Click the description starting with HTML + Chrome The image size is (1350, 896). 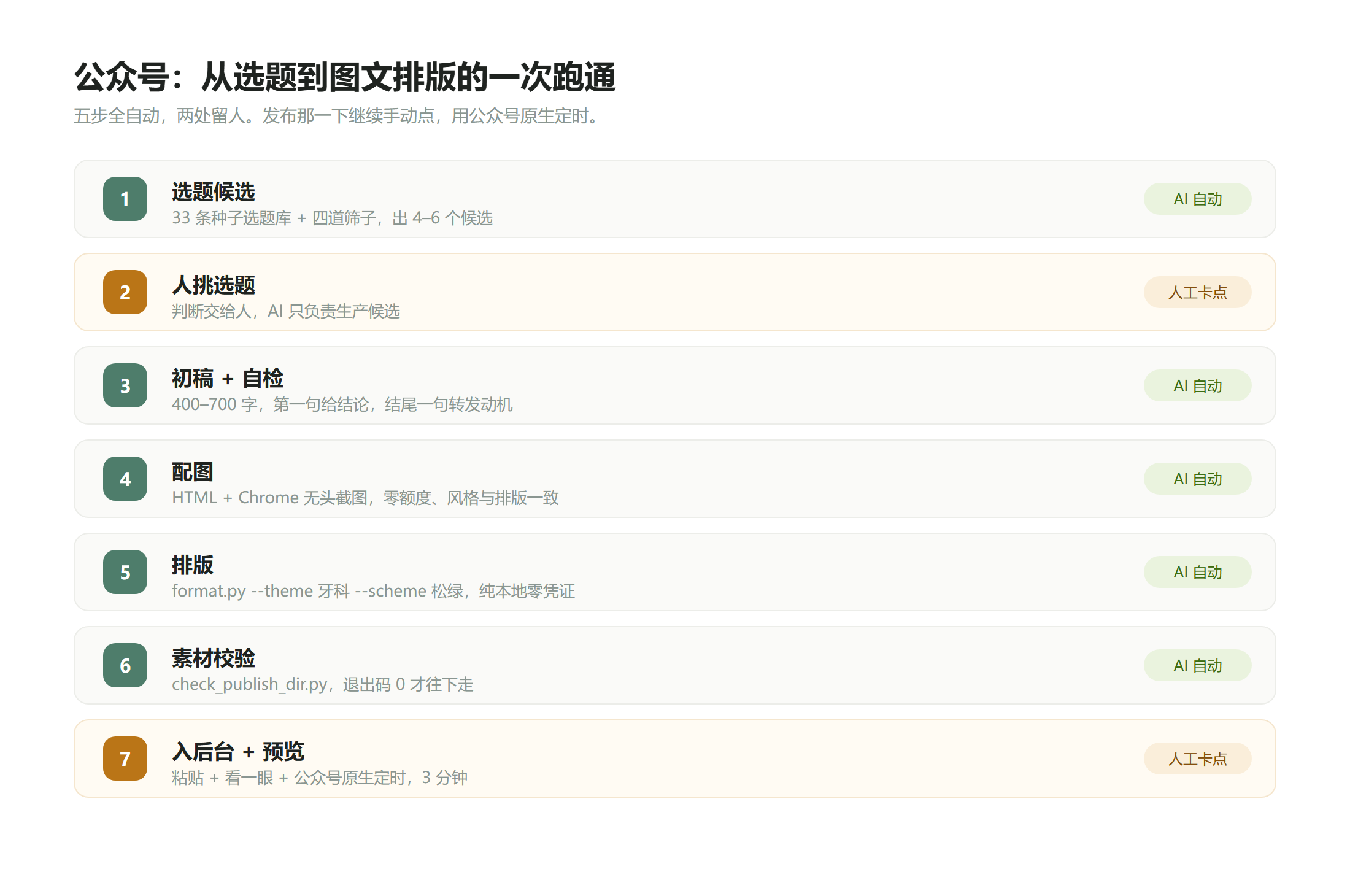[365, 498]
